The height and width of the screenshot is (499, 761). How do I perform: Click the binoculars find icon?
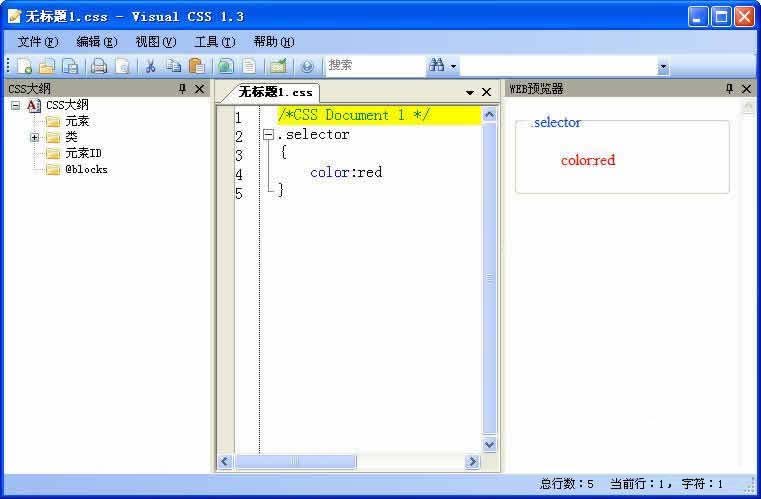tap(437, 66)
